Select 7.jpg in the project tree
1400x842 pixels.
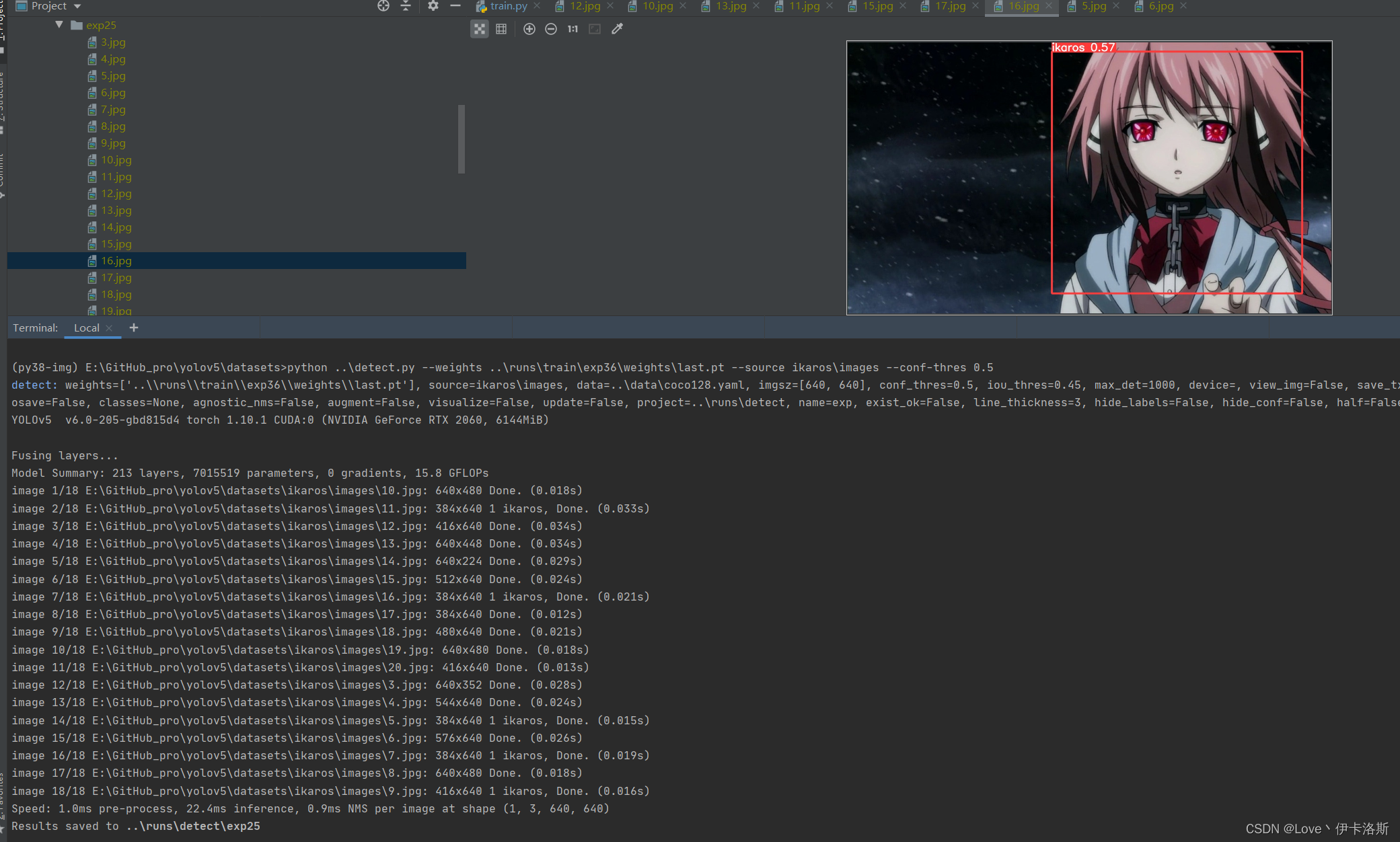tap(113, 110)
